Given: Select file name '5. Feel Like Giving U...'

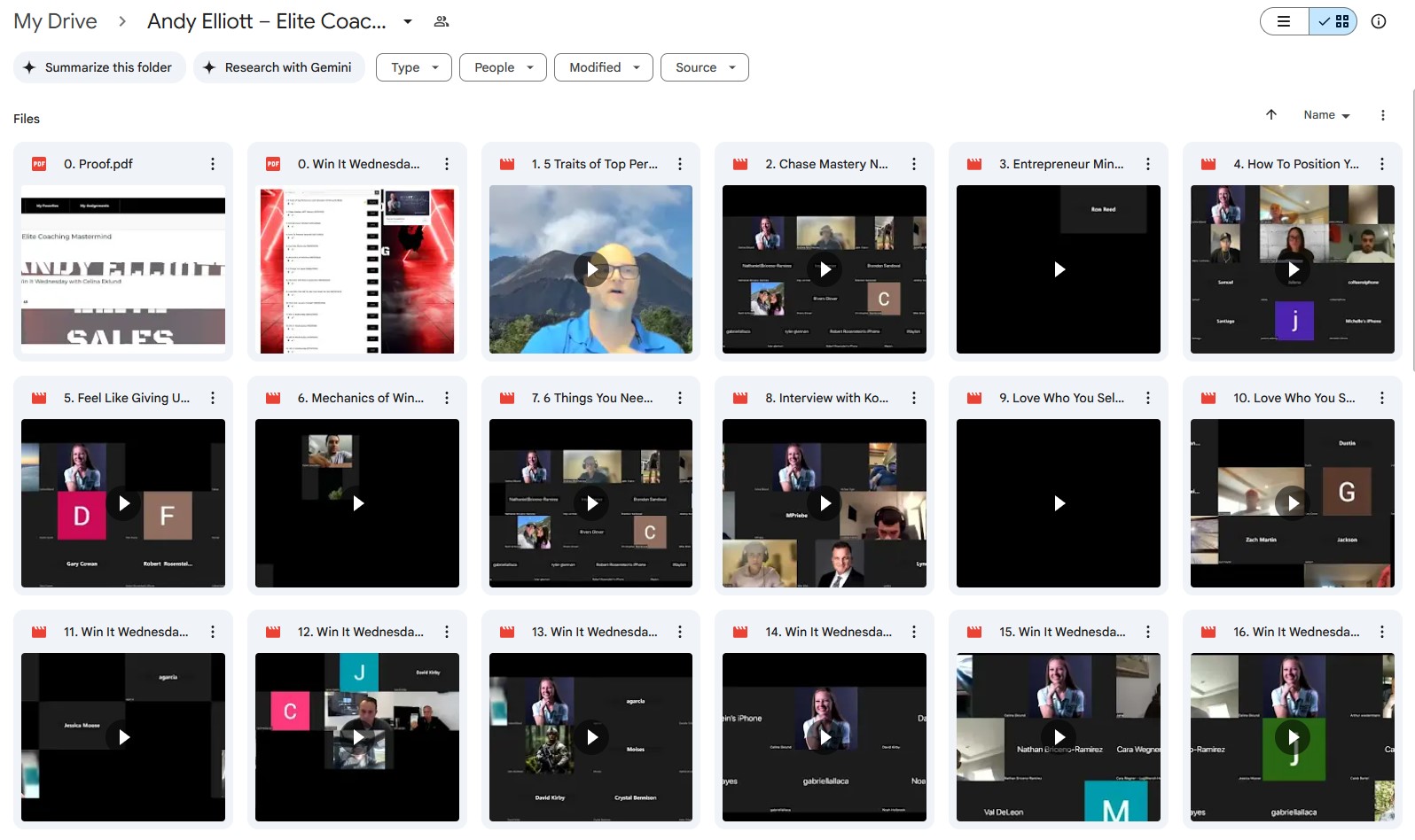Looking at the screenshot, I should click(127, 398).
